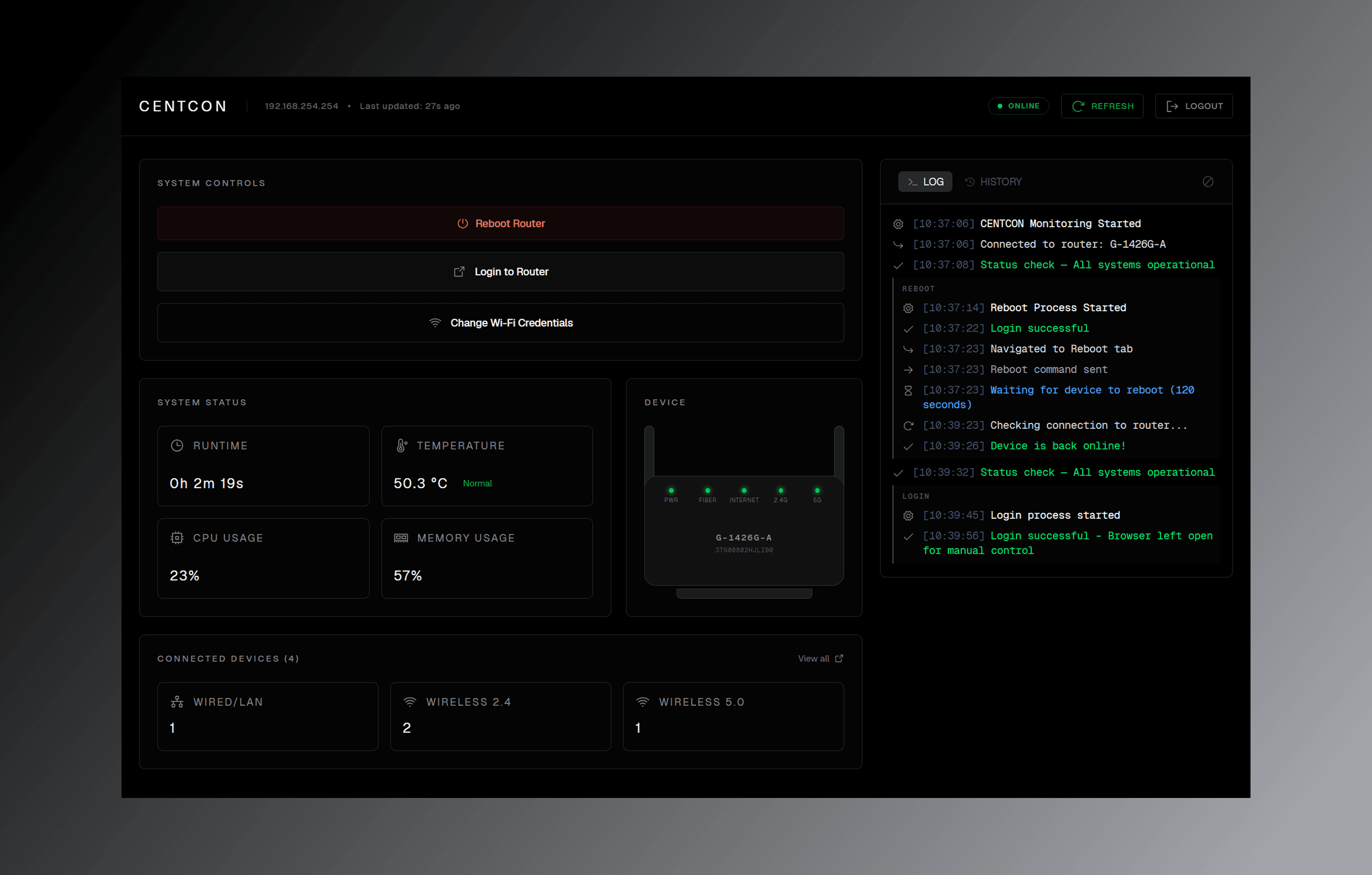Image resolution: width=1372 pixels, height=875 pixels.
Task: Open Change Wi-Fi Credentials
Action: 500,323
